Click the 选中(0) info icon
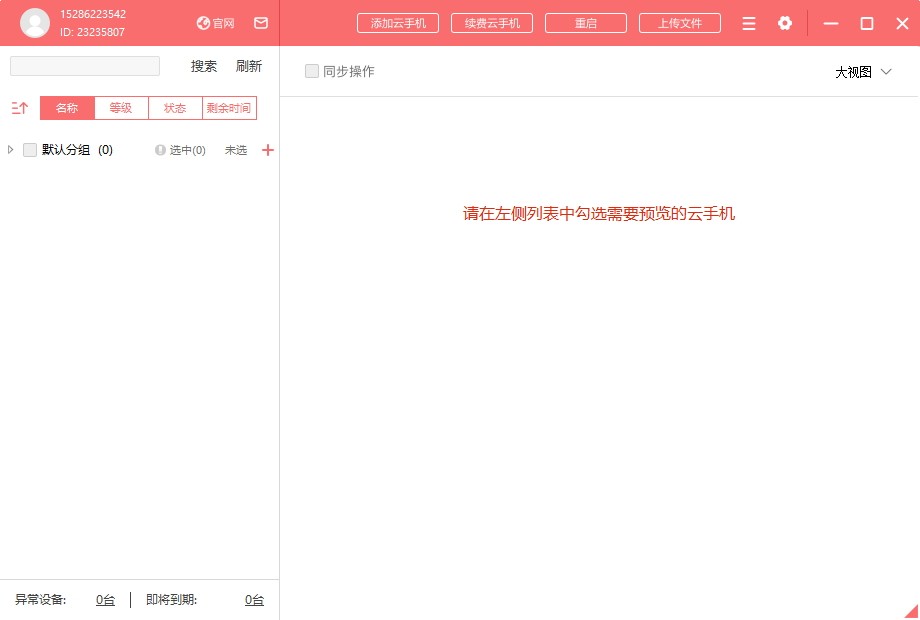This screenshot has width=920, height=620. click(x=160, y=150)
